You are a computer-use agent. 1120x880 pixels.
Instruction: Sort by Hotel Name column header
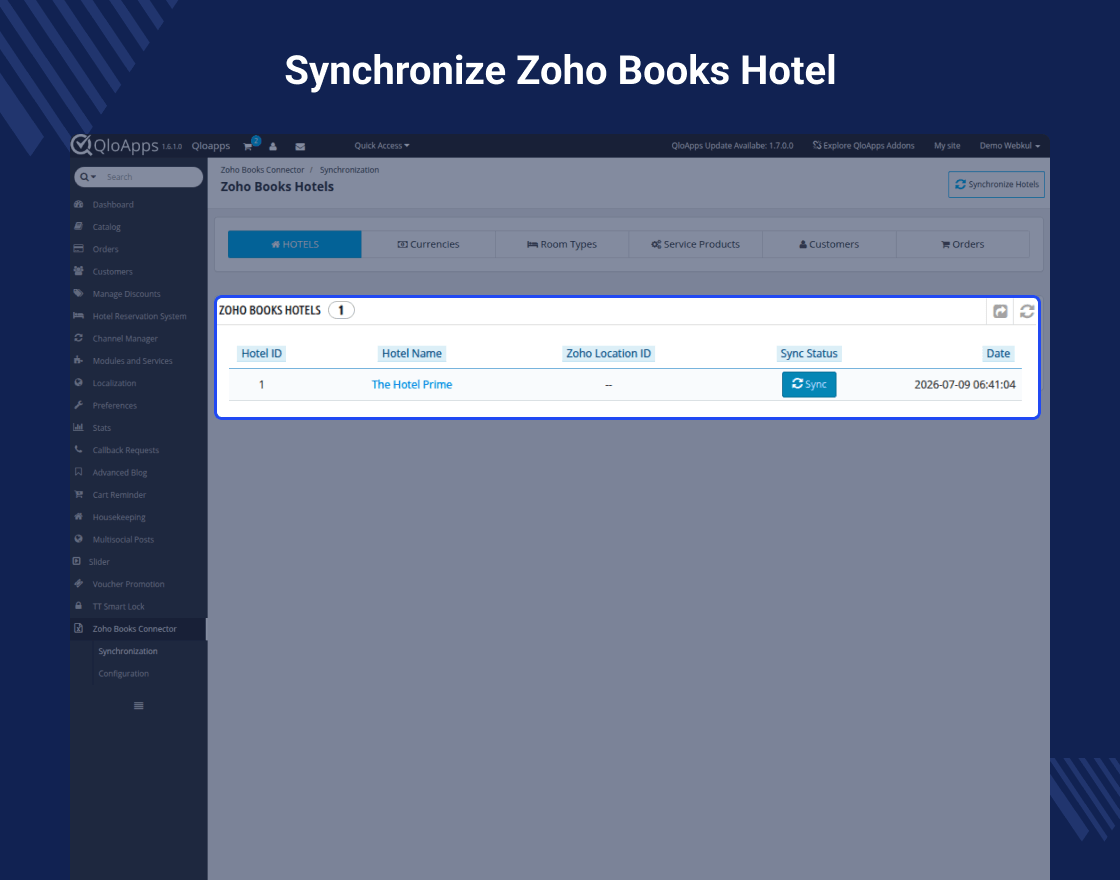[x=412, y=354]
